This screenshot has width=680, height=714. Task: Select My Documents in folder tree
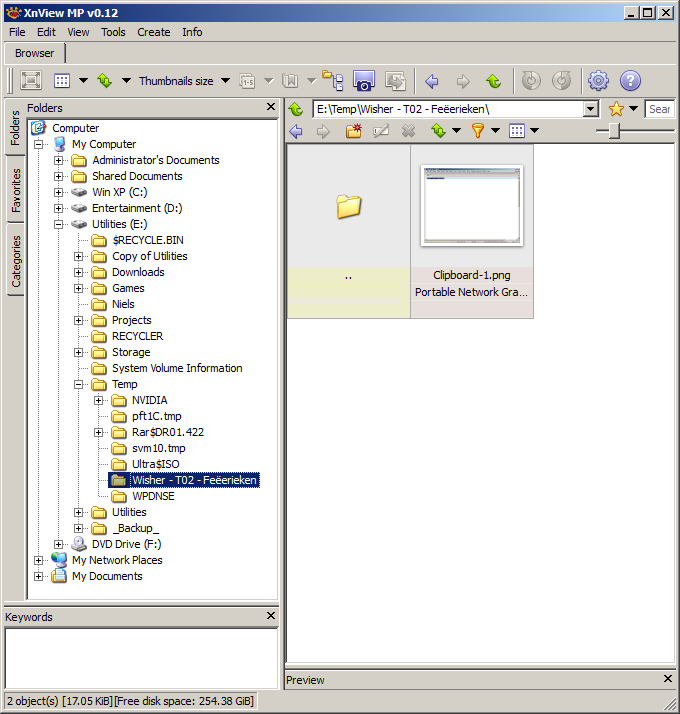[107, 576]
